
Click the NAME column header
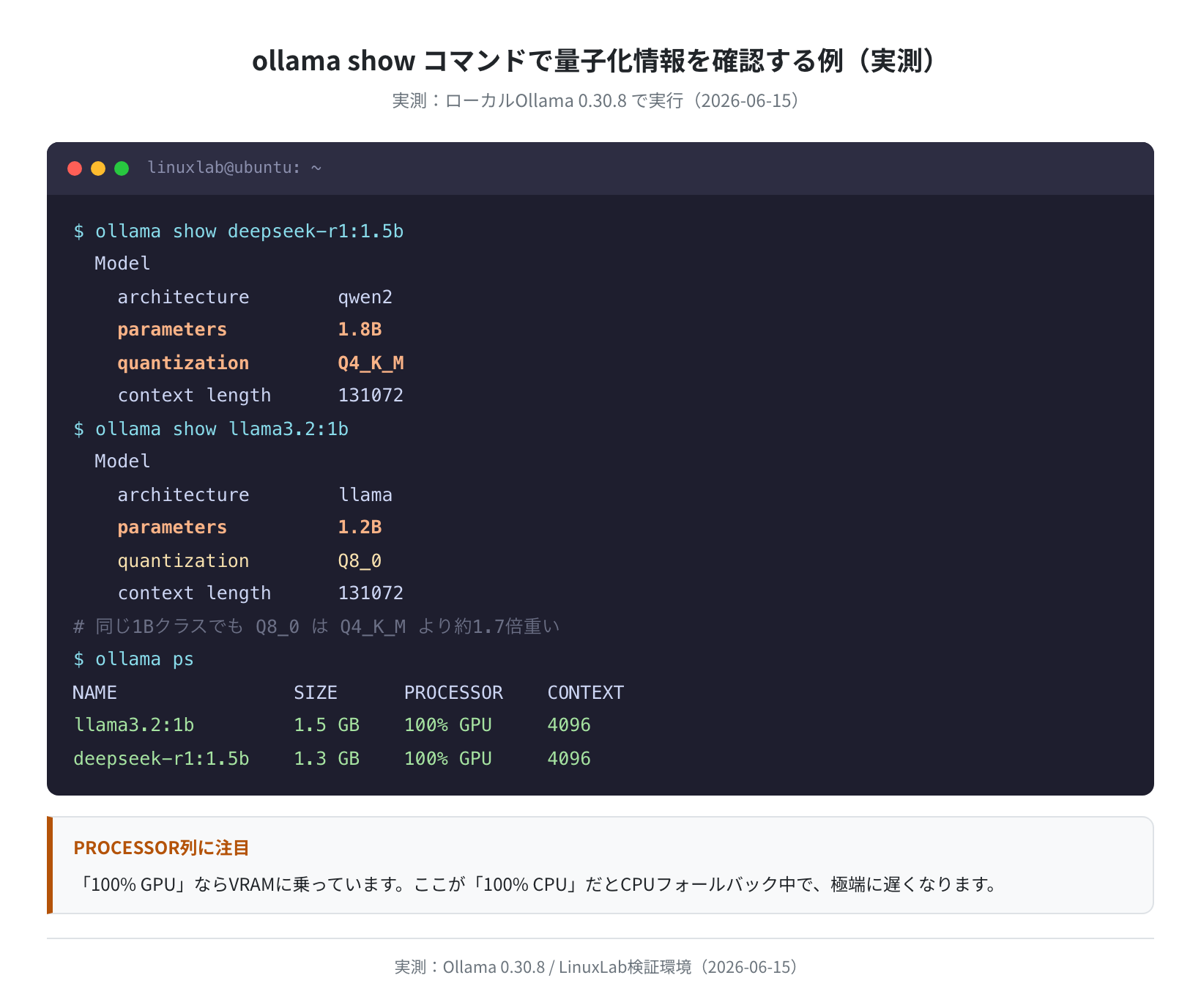point(95,693)
